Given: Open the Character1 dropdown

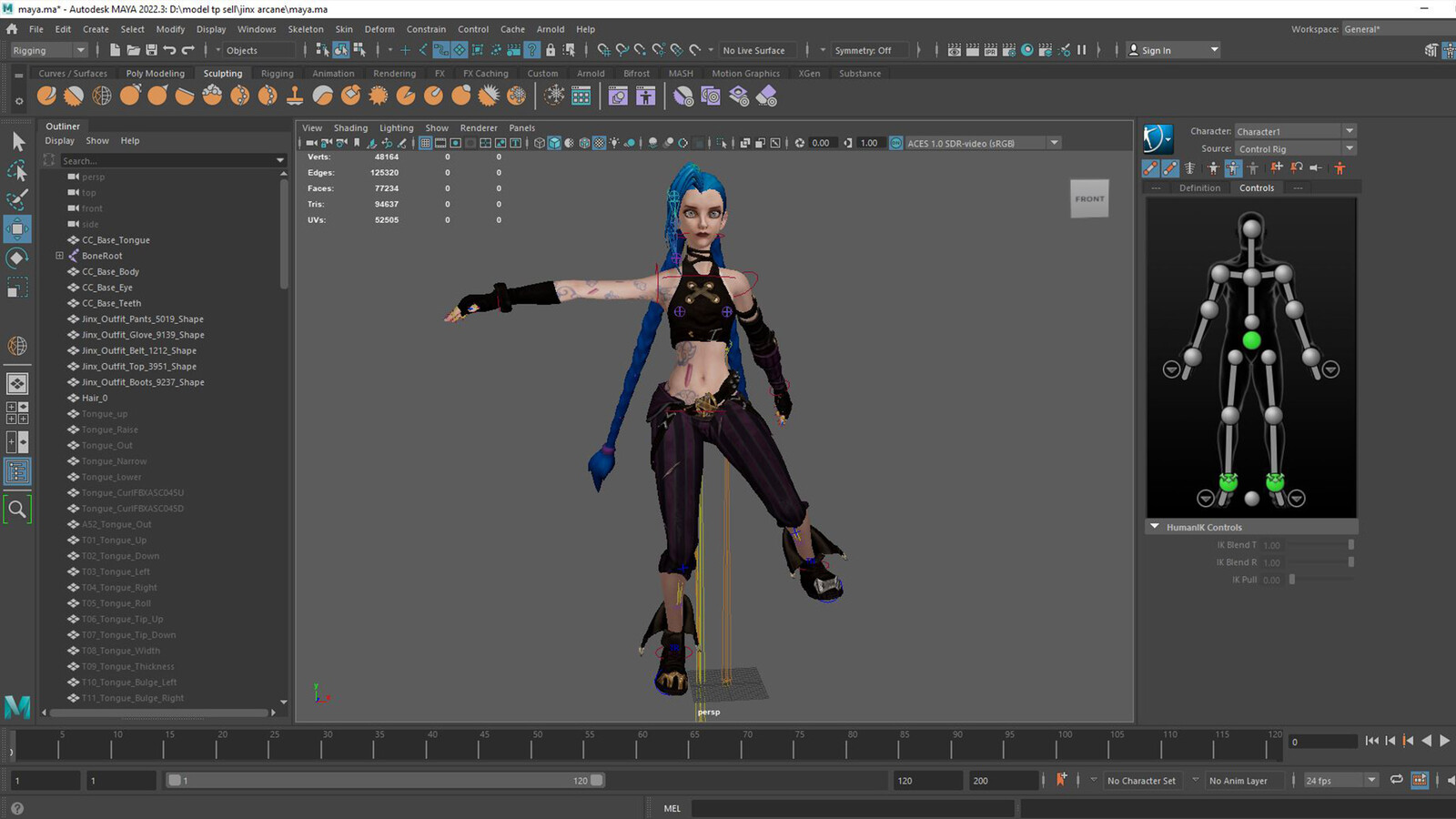Looking at the screenshot, I should coord(1295,131).
